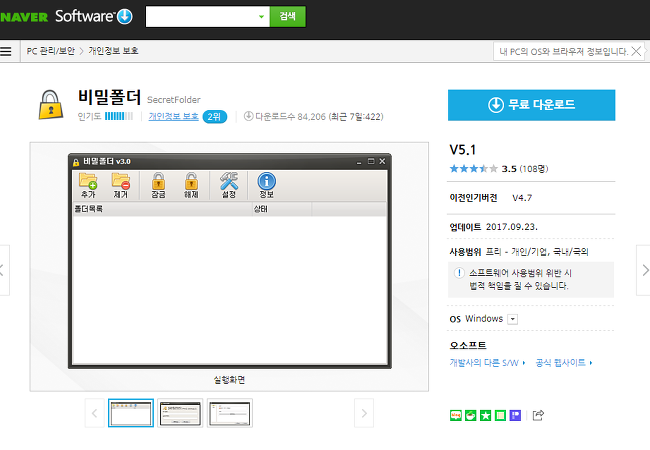Click the PC 관리/보안 breadcrumb

51,51
